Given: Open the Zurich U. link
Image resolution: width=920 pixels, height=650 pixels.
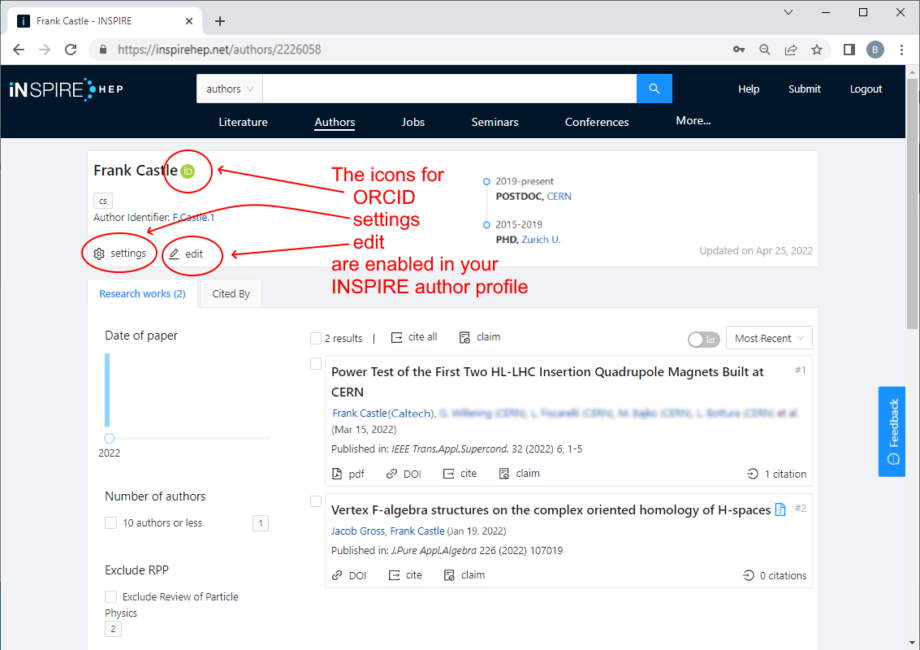Looking at the screenshot, I should click(541, 239).
